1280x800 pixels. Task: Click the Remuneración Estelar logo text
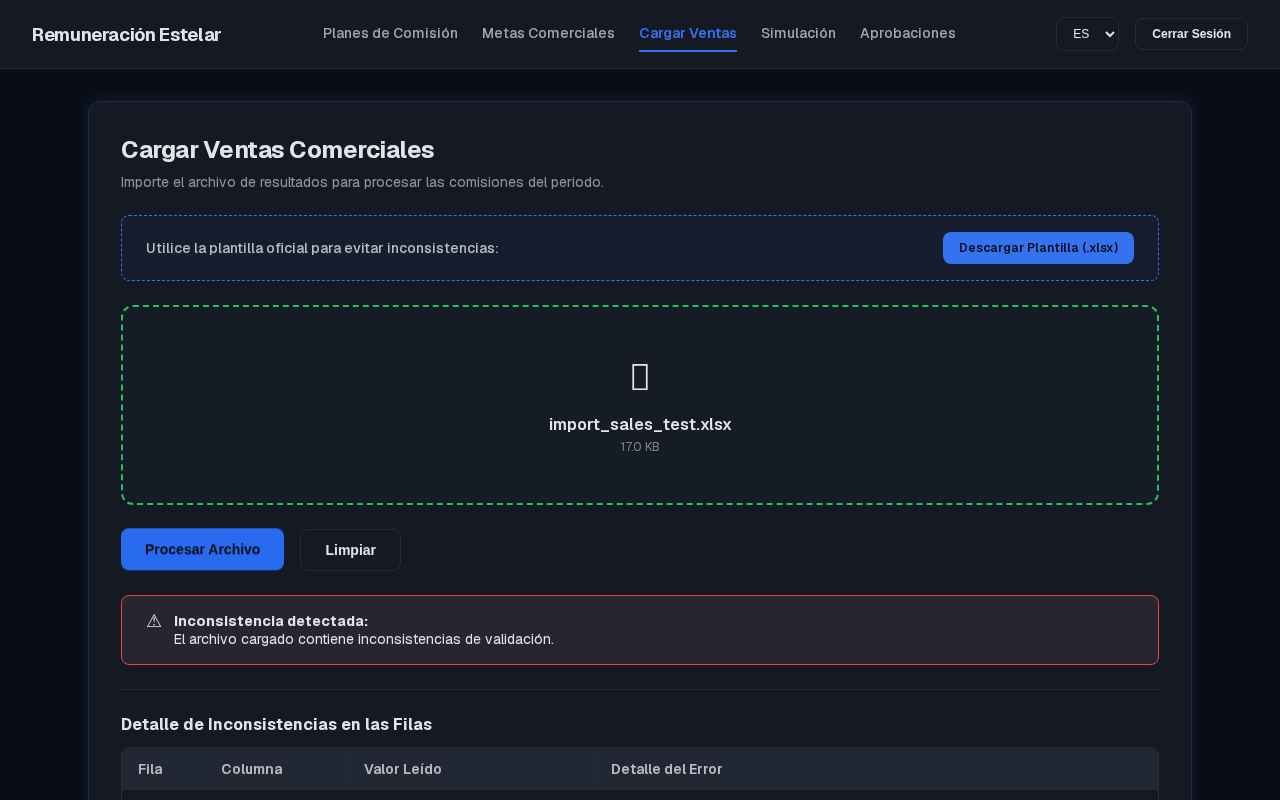click(126, 34)
